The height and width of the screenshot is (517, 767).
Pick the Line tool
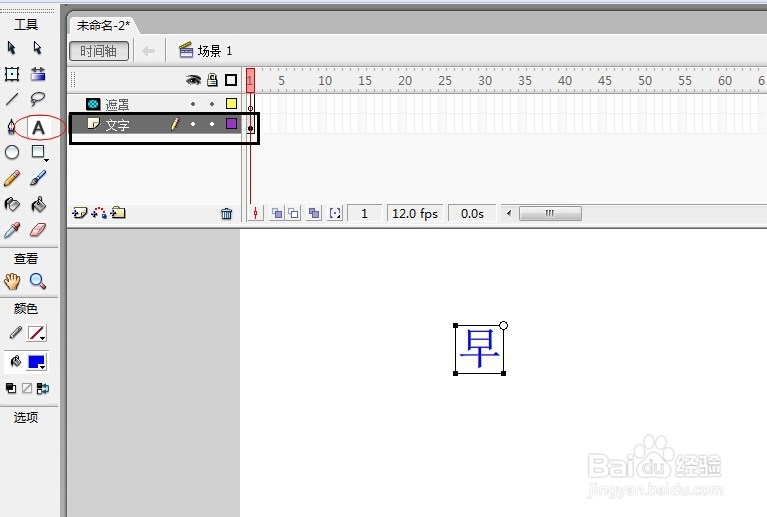(12, 100)
